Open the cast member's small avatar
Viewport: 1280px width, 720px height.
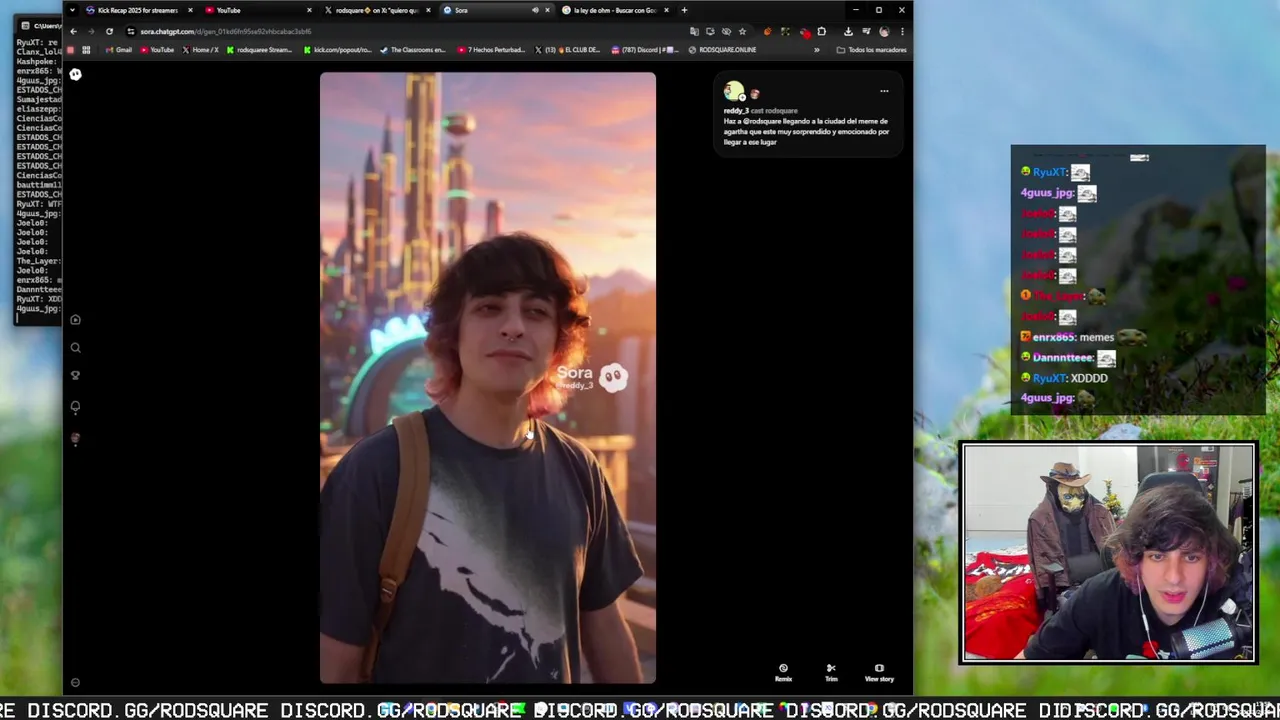(755, 95)
